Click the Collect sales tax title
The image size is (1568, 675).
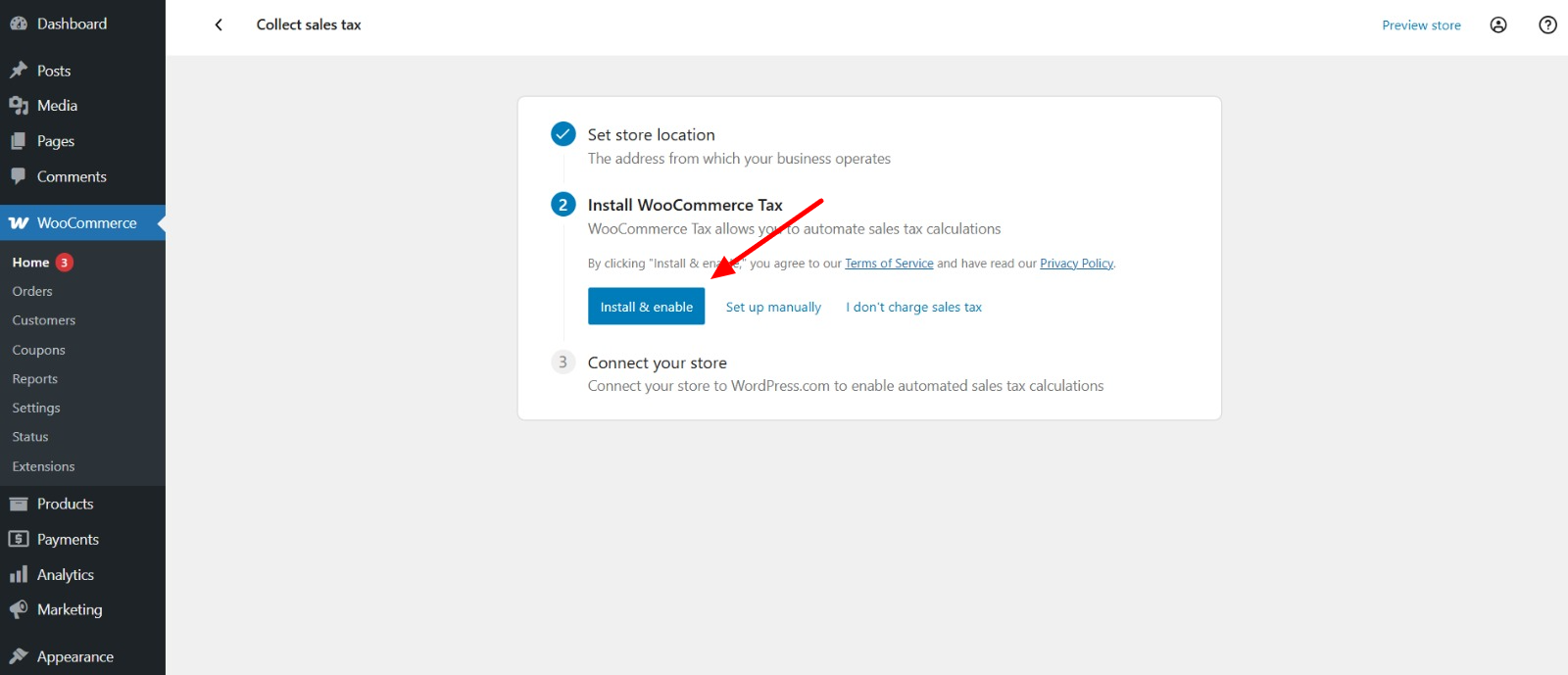point(309,24)
